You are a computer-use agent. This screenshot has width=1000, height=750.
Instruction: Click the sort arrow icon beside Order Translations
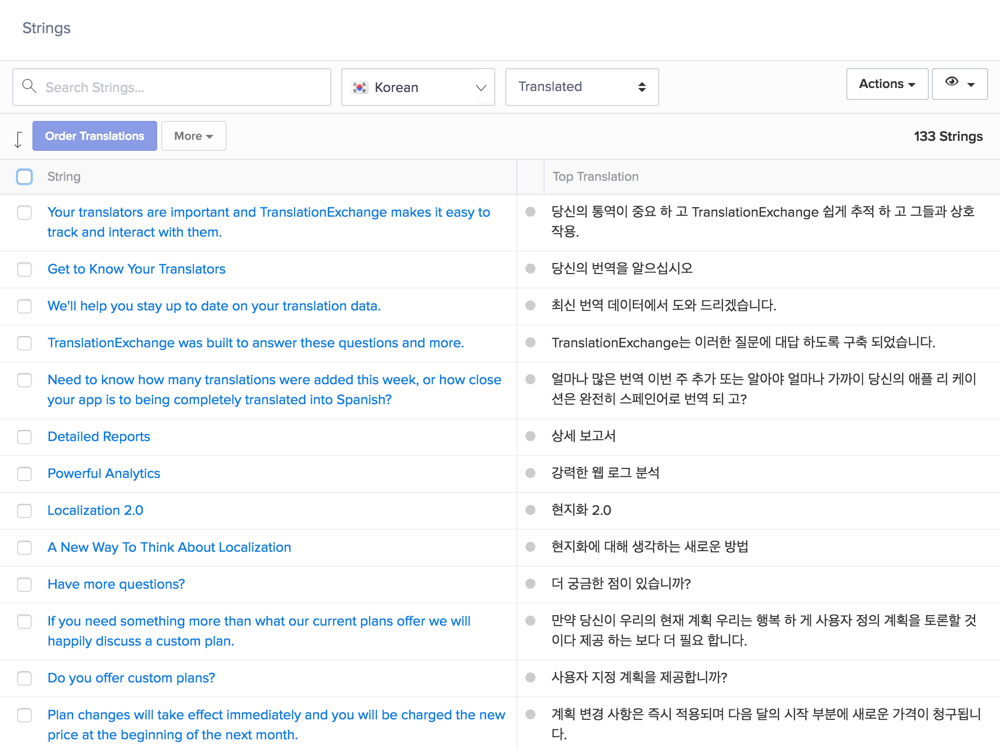click(18, 139)
